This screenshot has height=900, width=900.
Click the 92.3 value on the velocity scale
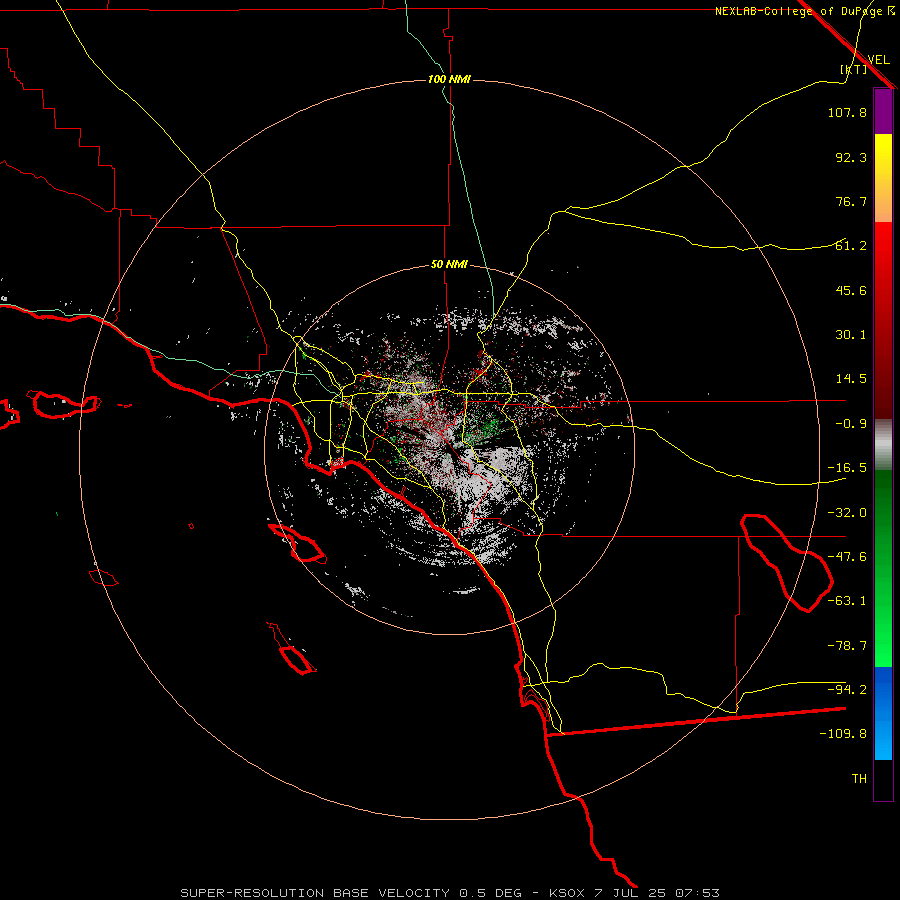click(851, 157)
